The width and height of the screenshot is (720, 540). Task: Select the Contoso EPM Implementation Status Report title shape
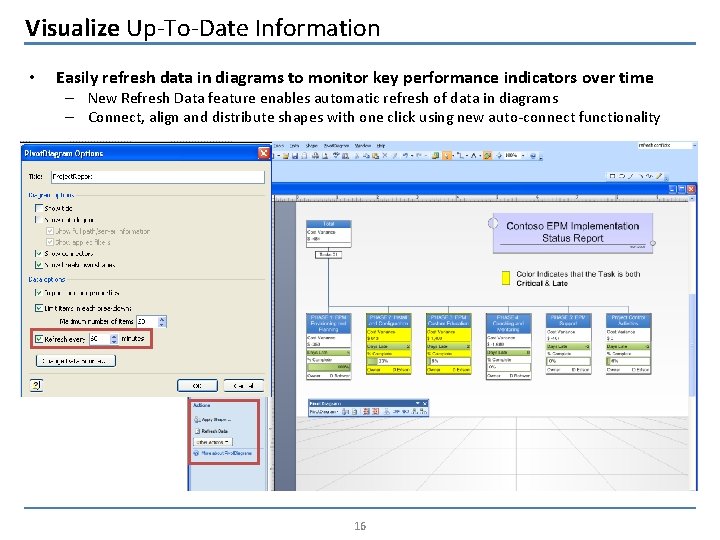tap(573, 232)
